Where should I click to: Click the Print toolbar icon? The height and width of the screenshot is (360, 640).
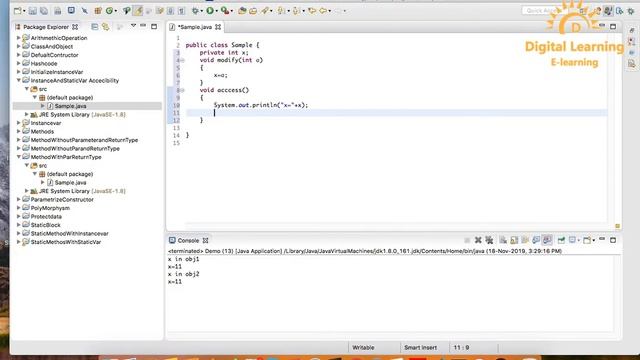58,11
